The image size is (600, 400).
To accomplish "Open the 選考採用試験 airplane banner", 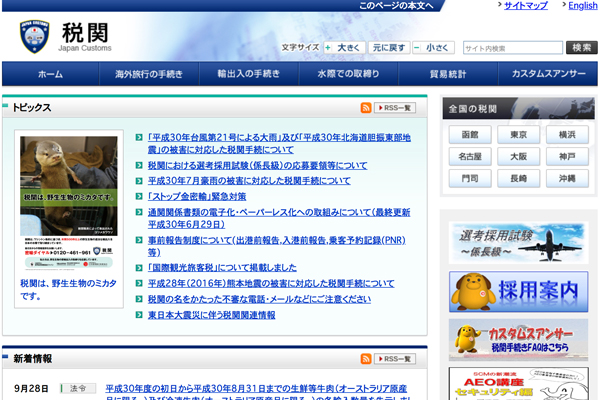I will pyautogui.click(x=518, y=243).
